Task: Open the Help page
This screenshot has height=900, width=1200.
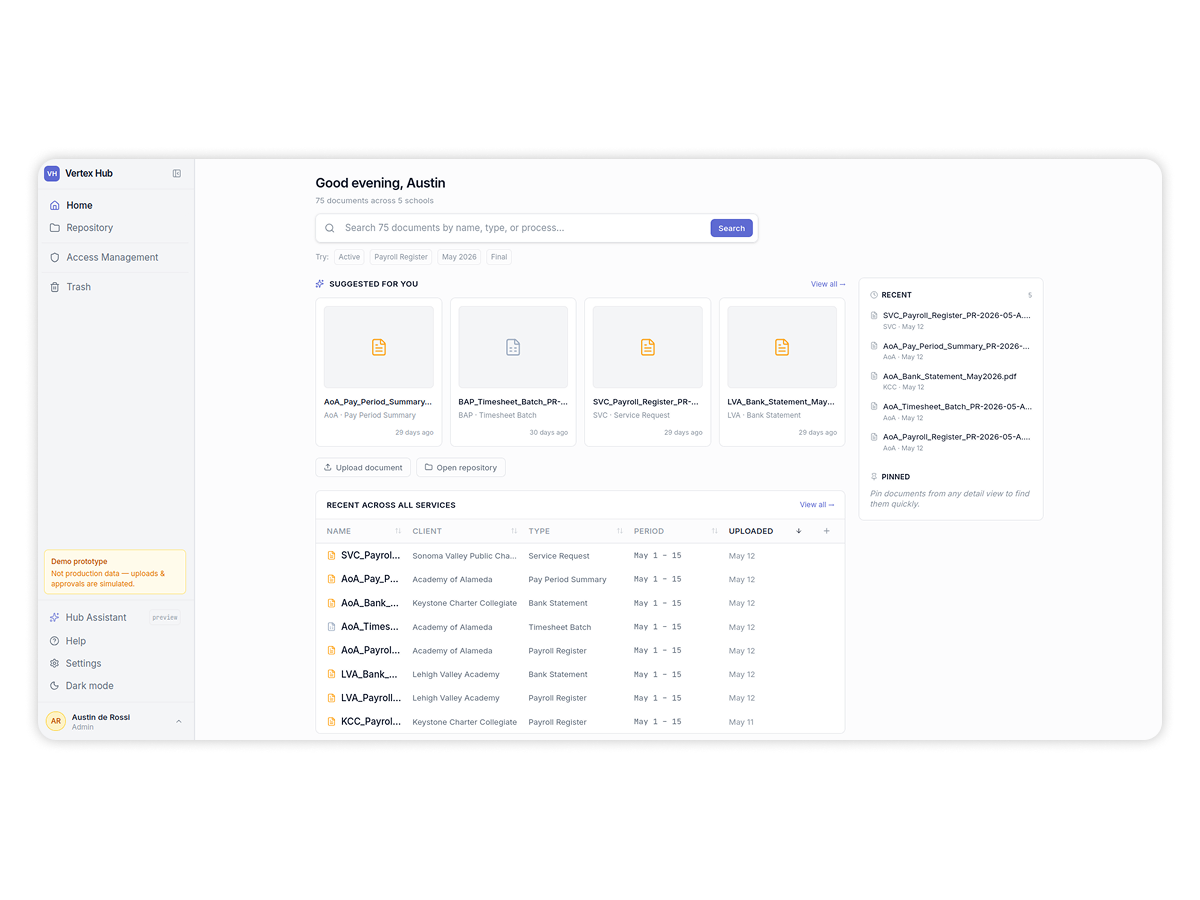Action: 116,641
